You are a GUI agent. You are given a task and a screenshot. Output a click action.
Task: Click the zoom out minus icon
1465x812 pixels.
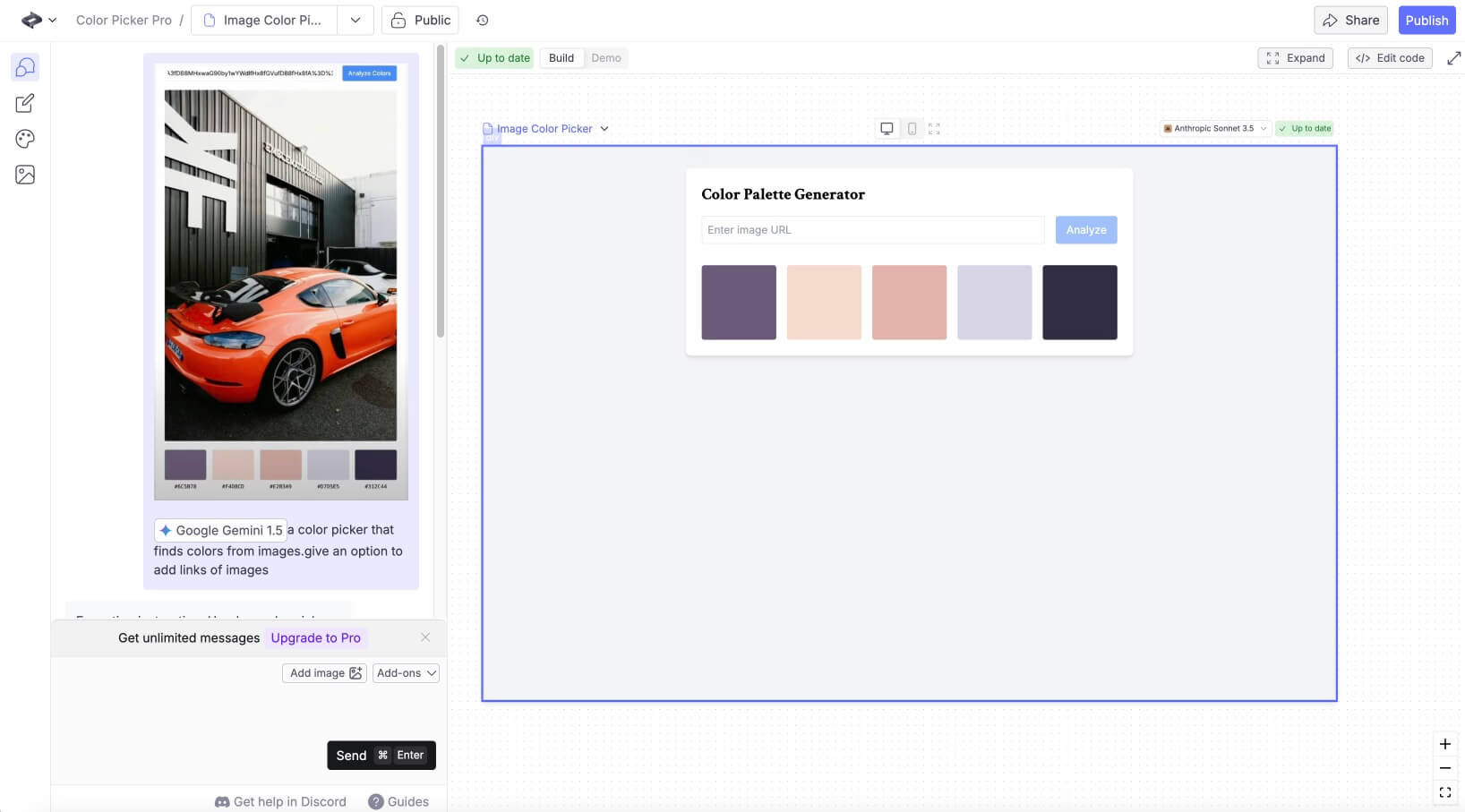1444,768
